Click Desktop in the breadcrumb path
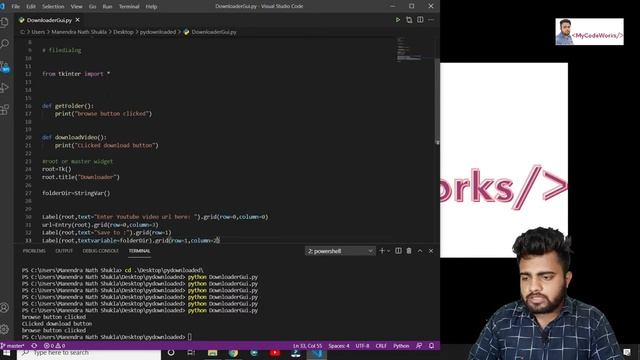640x360 pixels. 123,32
